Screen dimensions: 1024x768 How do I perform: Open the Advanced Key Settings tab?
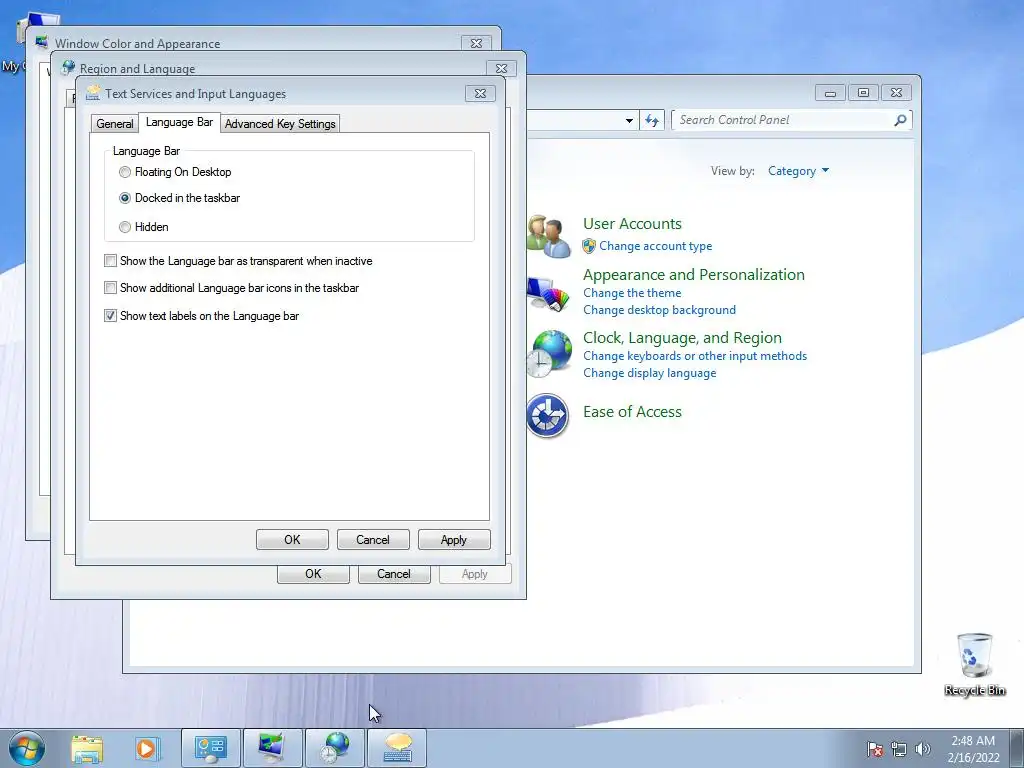pyautogui.click(x=280, y=123)
